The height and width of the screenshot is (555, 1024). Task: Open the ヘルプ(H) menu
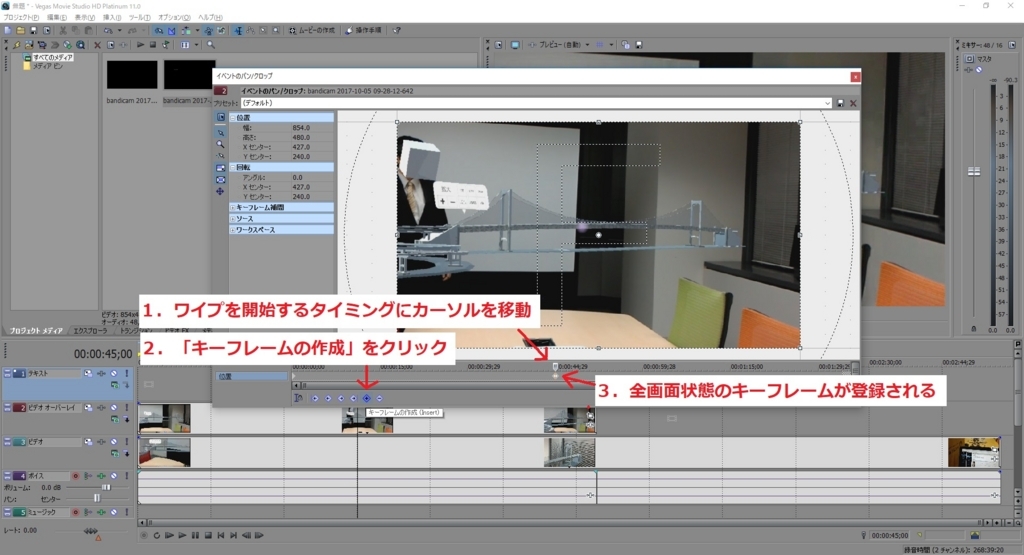tap(210, 17)
